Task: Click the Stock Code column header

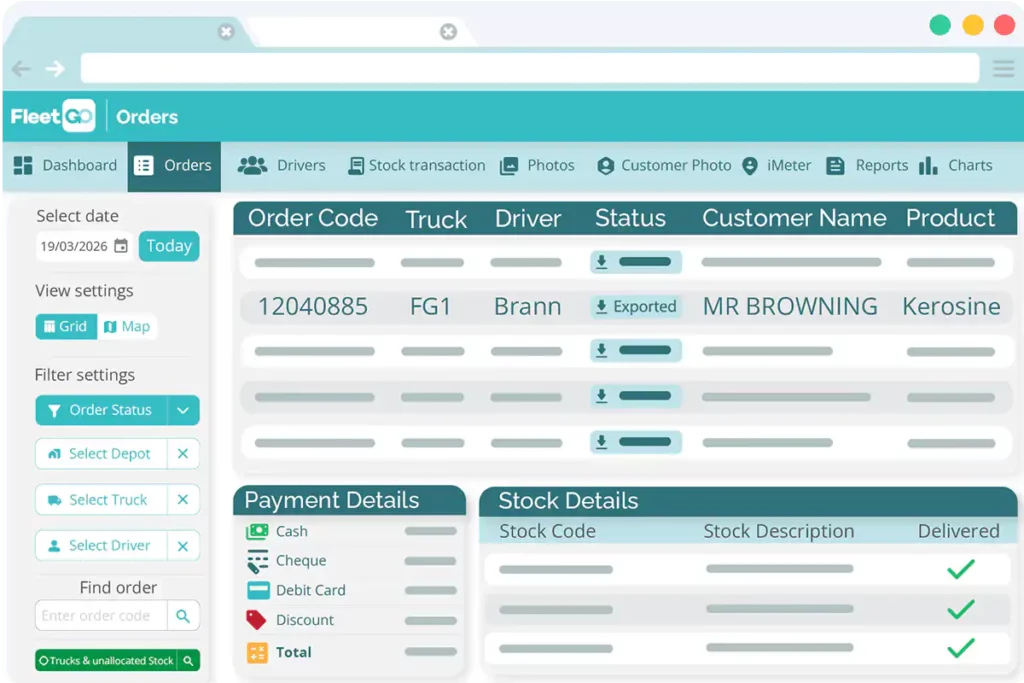Action: pos(547,532)
